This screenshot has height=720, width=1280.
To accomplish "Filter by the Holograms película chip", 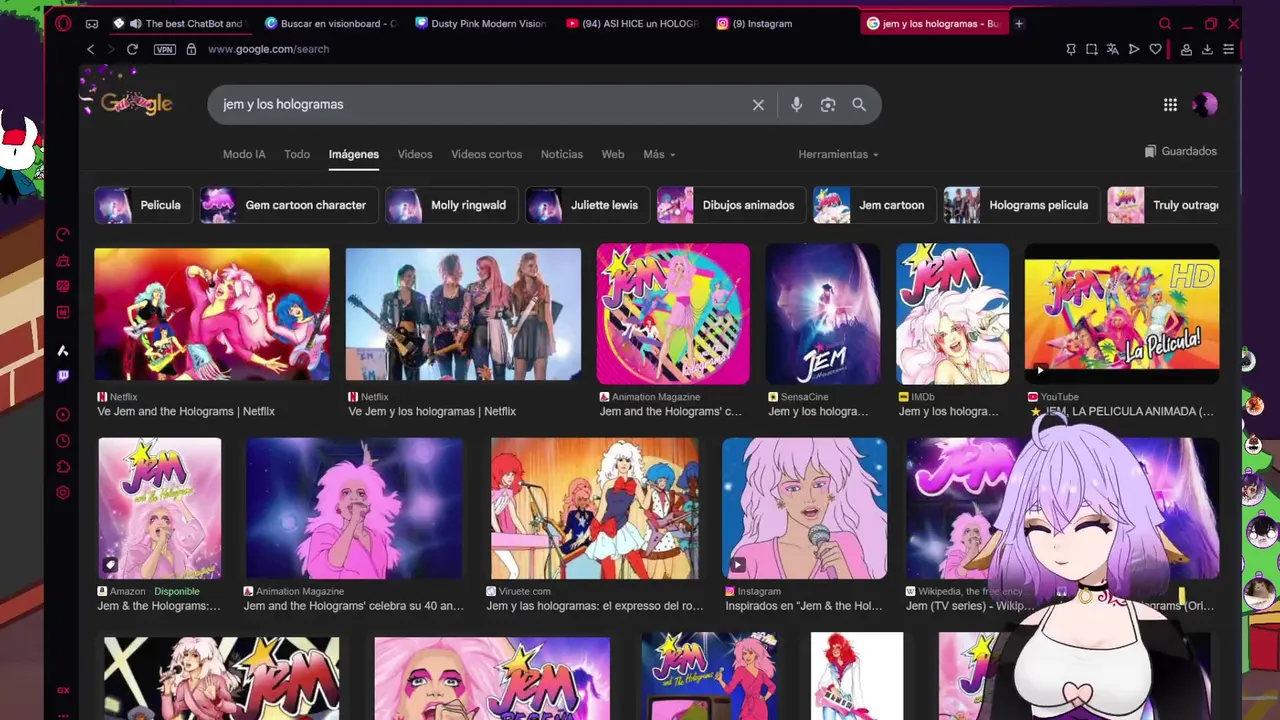I will (1020, 205).
